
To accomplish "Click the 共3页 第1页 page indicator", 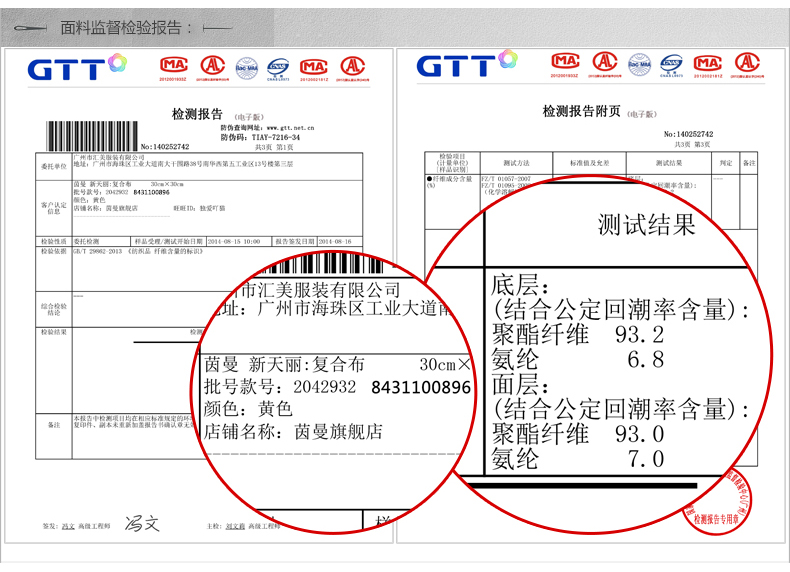I will [x=274, y=147].
